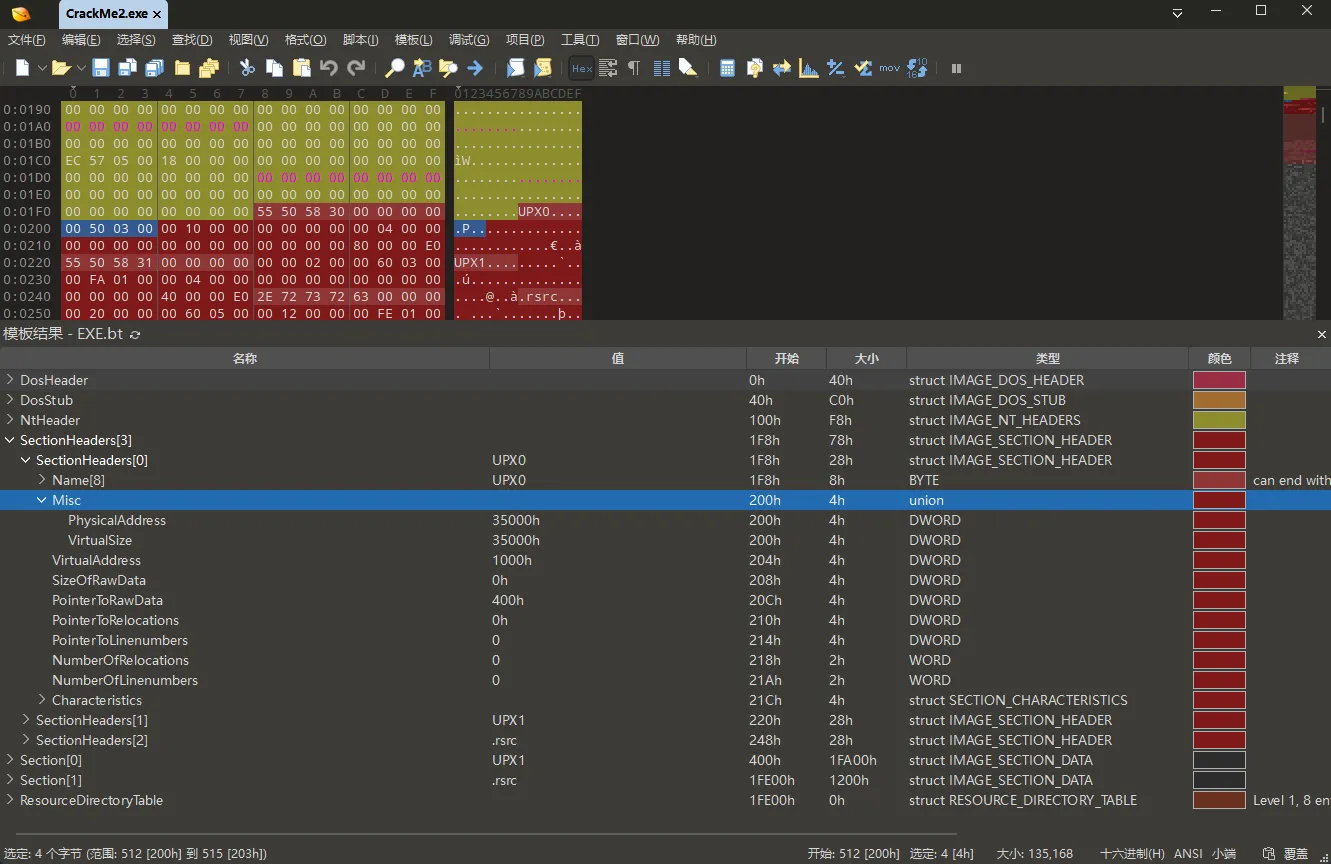Viewport: 1331px width, 864px height.
Task: Redo the last undone edit
Action: pos(356,68)
